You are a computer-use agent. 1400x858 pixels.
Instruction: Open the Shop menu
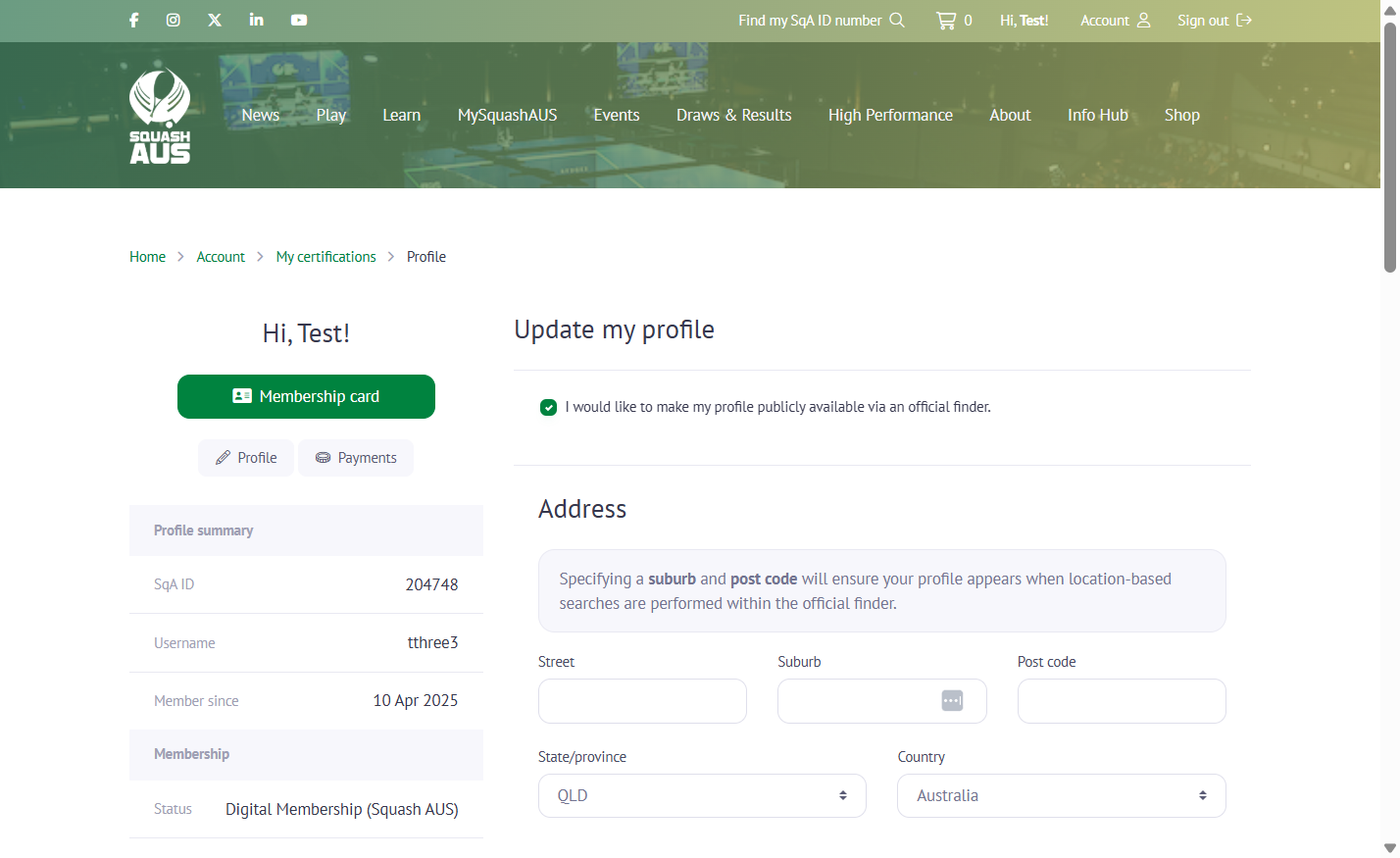pyautogui.click(x=1182, y=115)
